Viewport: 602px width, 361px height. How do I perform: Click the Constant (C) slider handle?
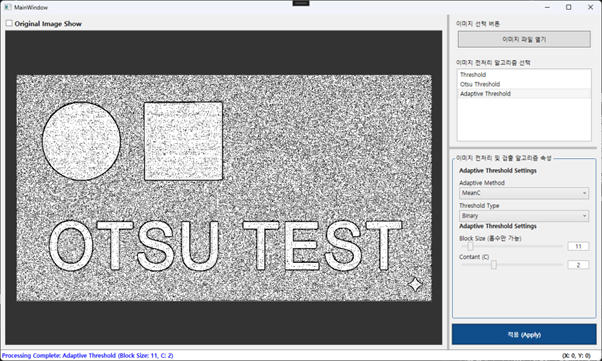tap(494, 265)
